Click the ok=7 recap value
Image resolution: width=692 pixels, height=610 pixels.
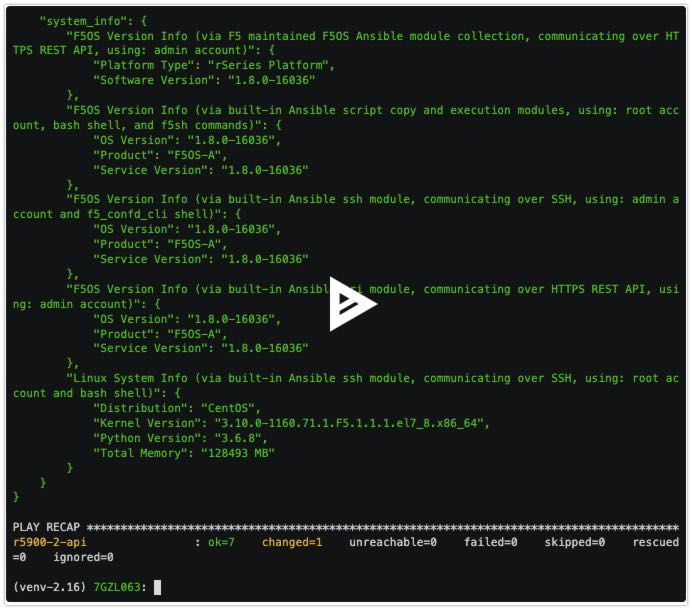[221, 542]
